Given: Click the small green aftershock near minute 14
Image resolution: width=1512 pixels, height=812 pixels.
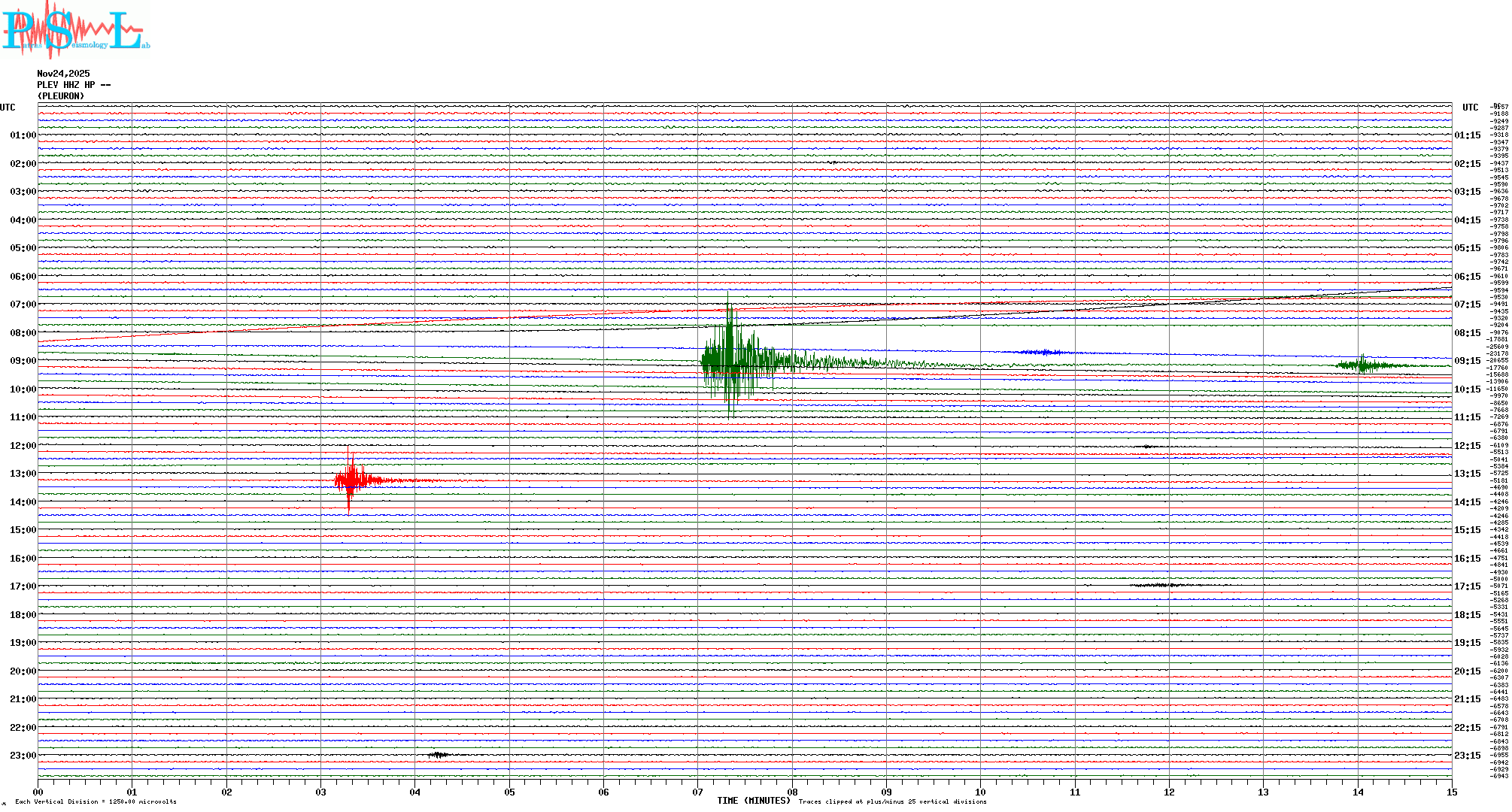Looking at the screenshot, I should point(1363,365).
